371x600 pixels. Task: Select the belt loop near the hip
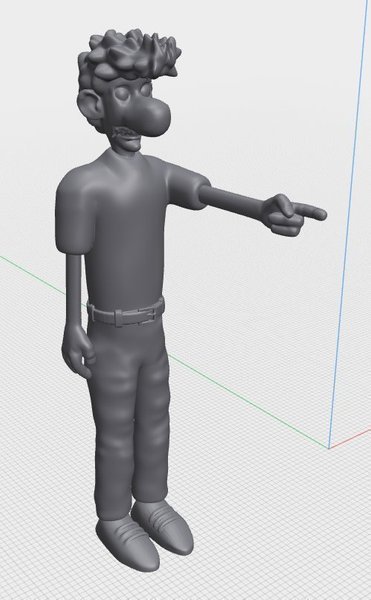tap(91, 312)
